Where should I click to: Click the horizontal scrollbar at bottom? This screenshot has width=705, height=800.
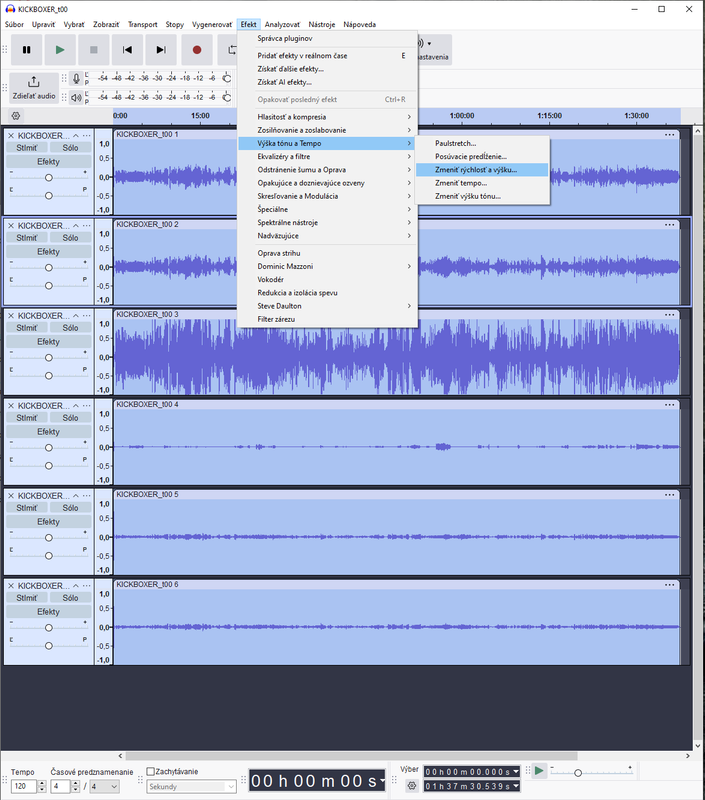click(x=351, y=756)
